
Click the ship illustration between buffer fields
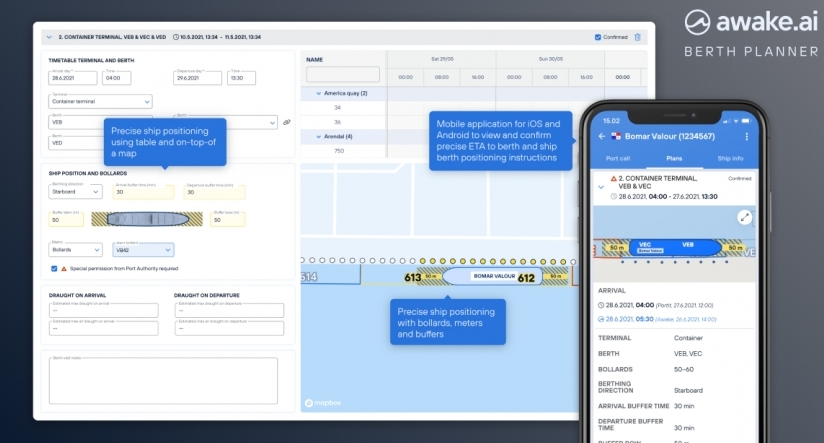tap(147, 219)
